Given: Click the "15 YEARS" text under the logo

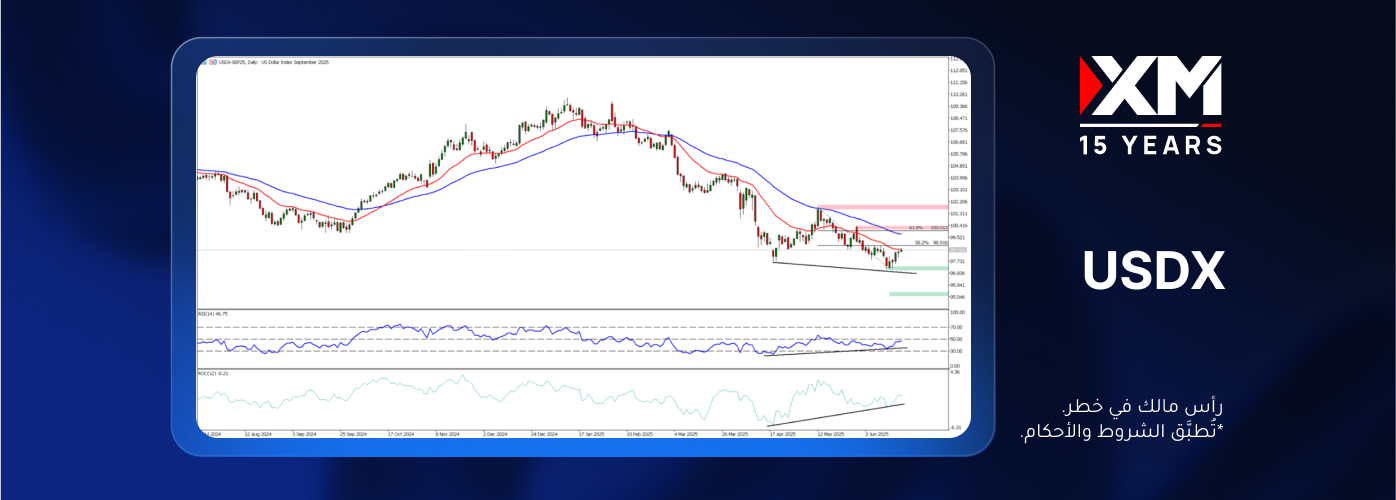Looking at the screenshot, I should [1151, 146].
